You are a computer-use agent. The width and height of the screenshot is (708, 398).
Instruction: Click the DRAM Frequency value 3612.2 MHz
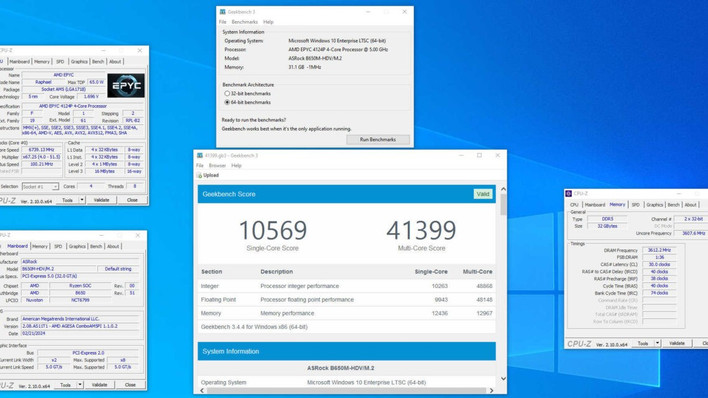click(659, 250)
